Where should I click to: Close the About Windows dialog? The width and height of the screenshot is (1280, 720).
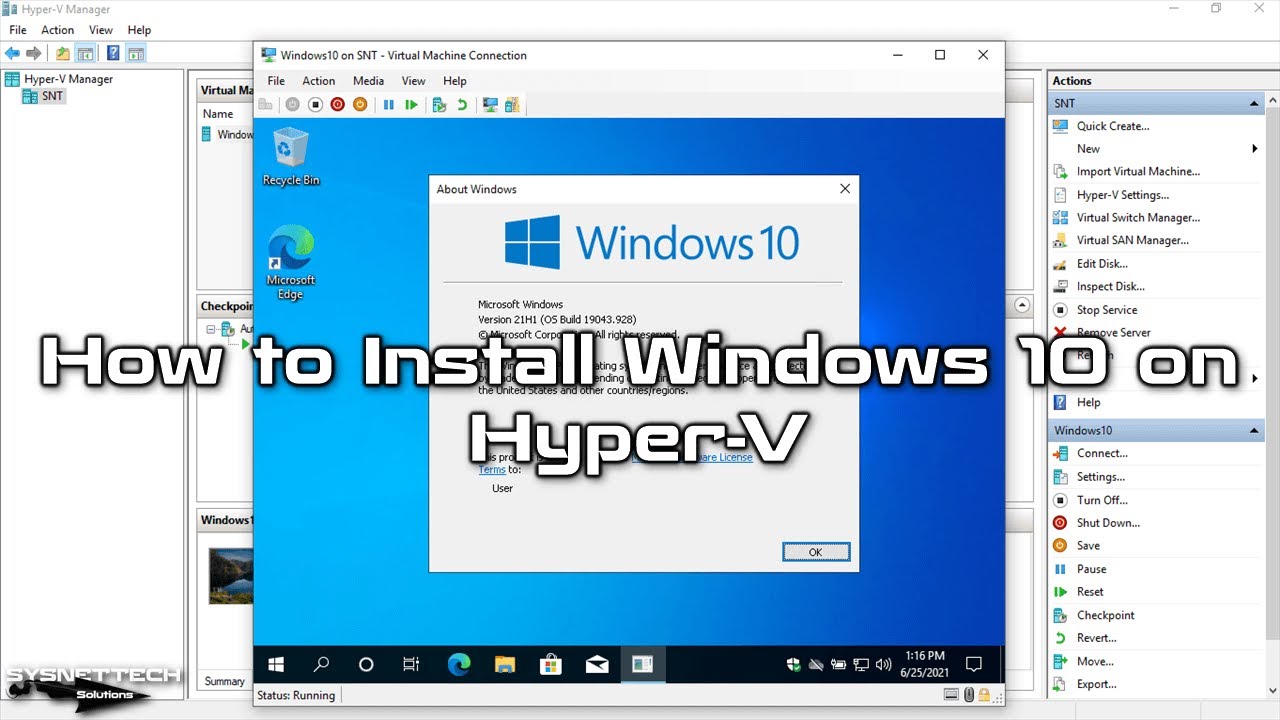845,189
